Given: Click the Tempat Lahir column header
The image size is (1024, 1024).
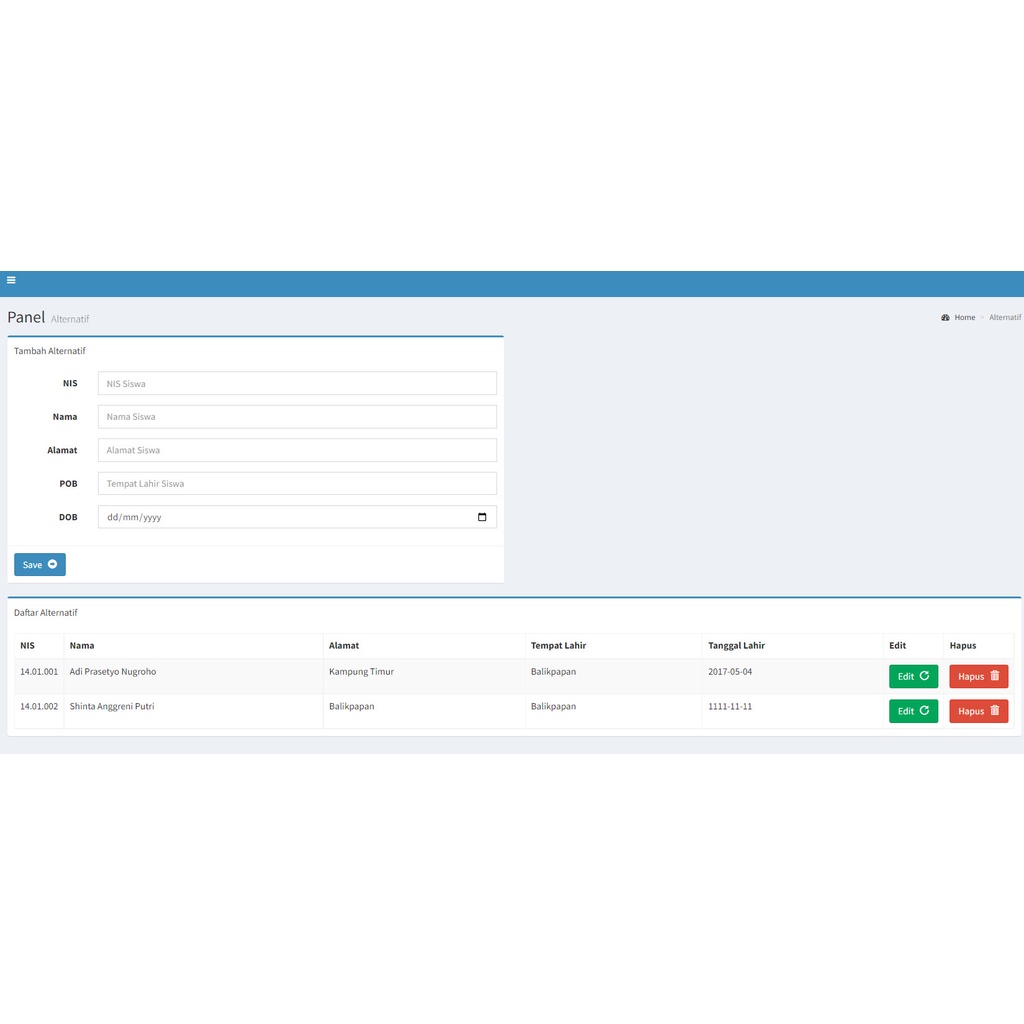Looking at the screenshot, I should pos(558,645).
